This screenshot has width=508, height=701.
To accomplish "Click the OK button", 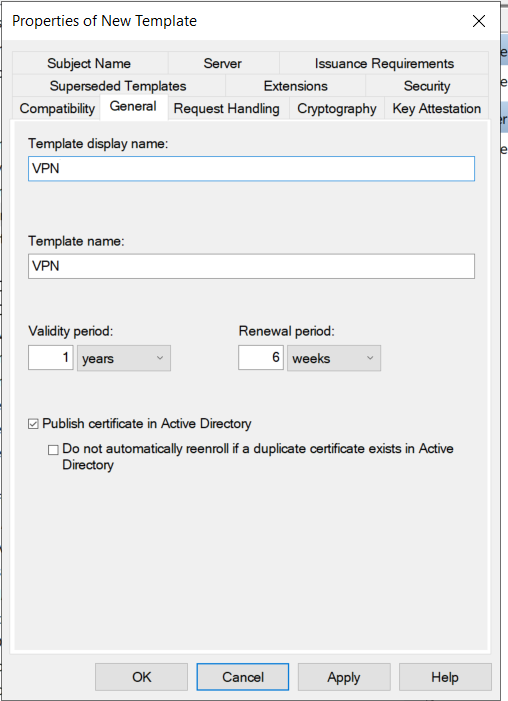I will tap(141, 677).
